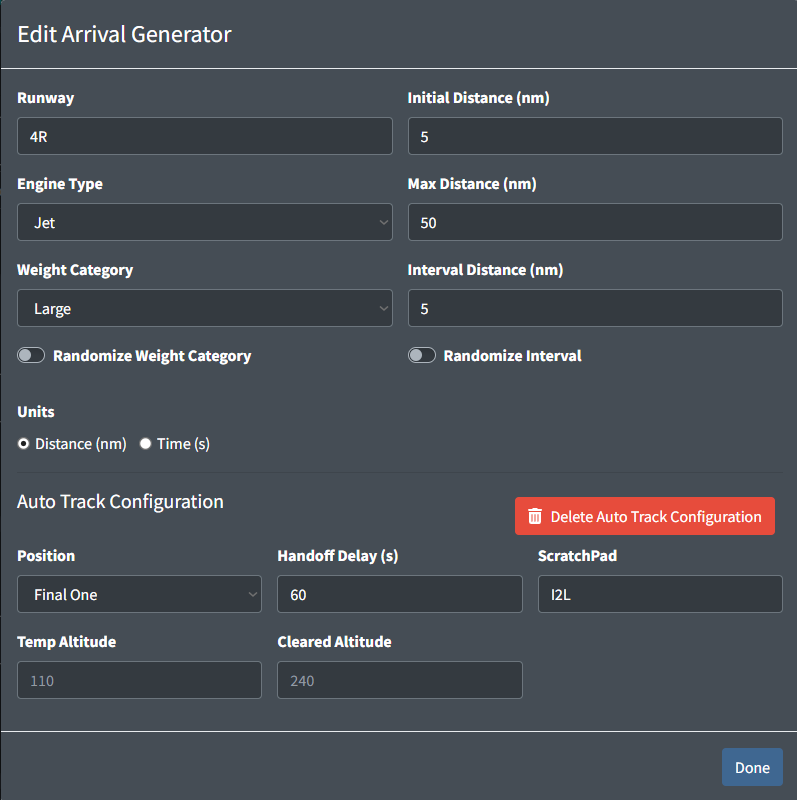This screenshot has height=800, width=797.
Task: Open the Position dropdown set to Final One
Action: tap(139, 594)
